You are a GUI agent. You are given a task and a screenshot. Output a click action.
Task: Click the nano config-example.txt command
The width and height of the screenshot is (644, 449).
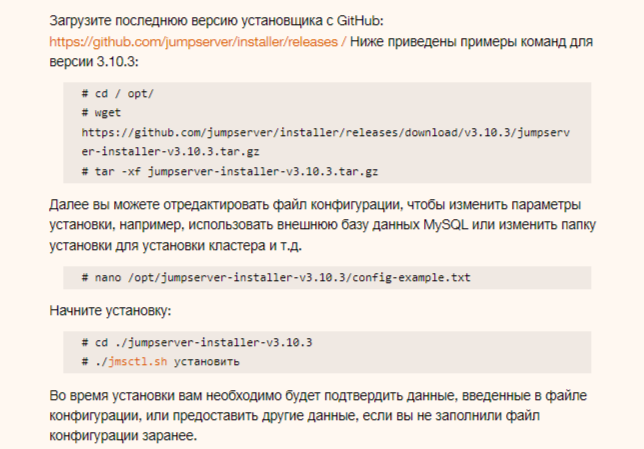[282, 275]
